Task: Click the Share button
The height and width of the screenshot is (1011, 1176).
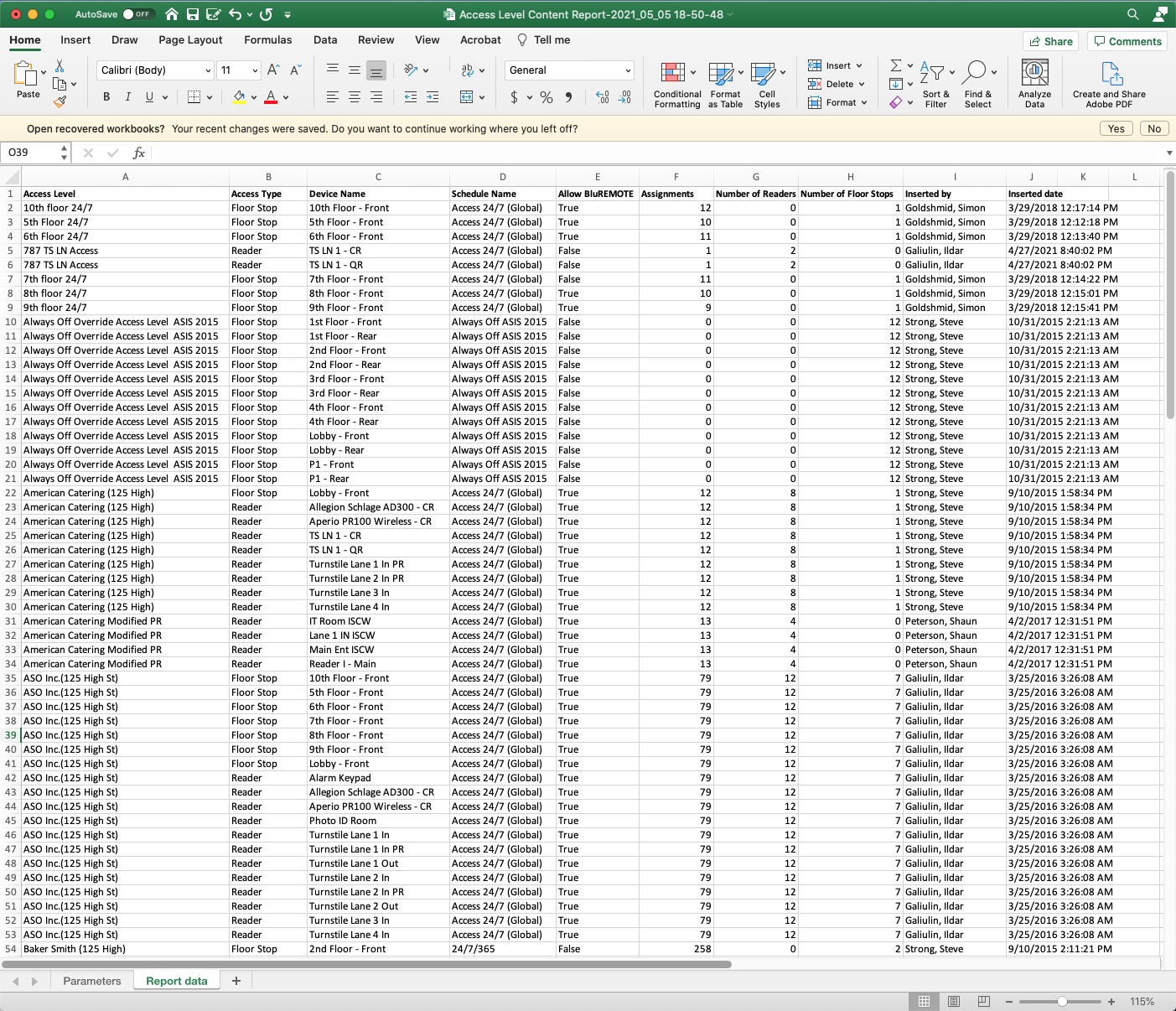Action: coord(1050,40)
